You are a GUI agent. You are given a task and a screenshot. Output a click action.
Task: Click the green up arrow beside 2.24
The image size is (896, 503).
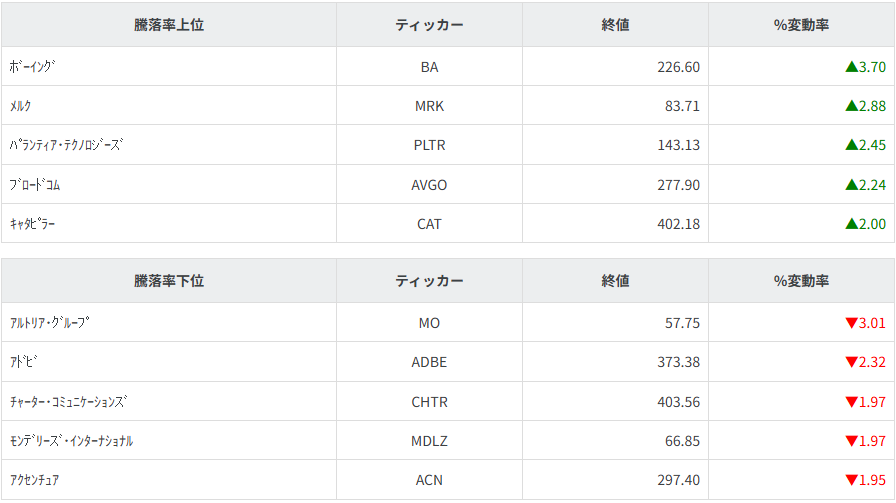click(x=851, y=185)
